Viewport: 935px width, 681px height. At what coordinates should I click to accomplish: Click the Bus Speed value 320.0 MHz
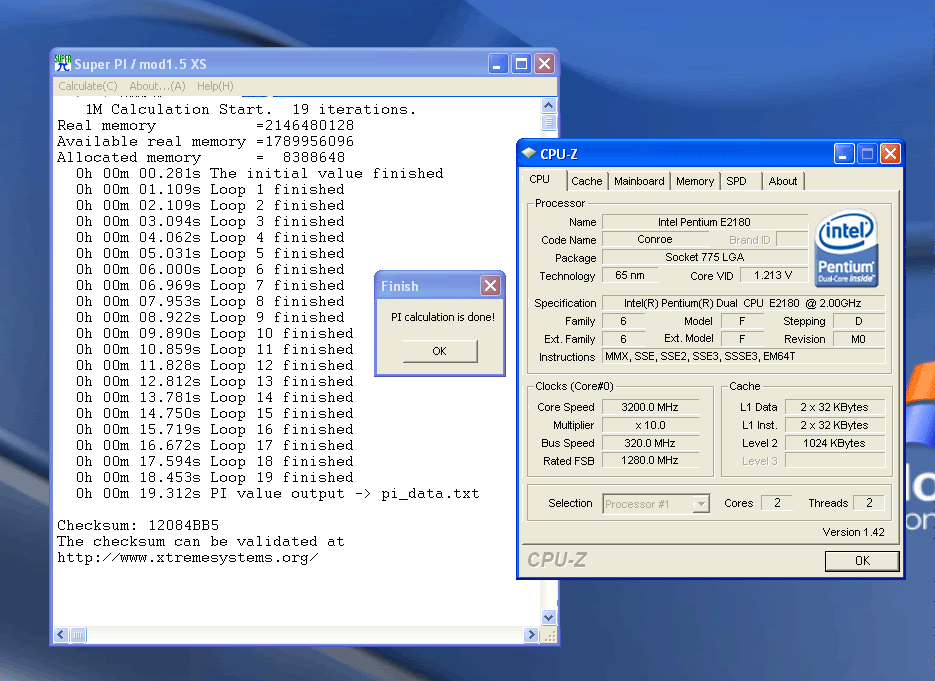(650, 443)
